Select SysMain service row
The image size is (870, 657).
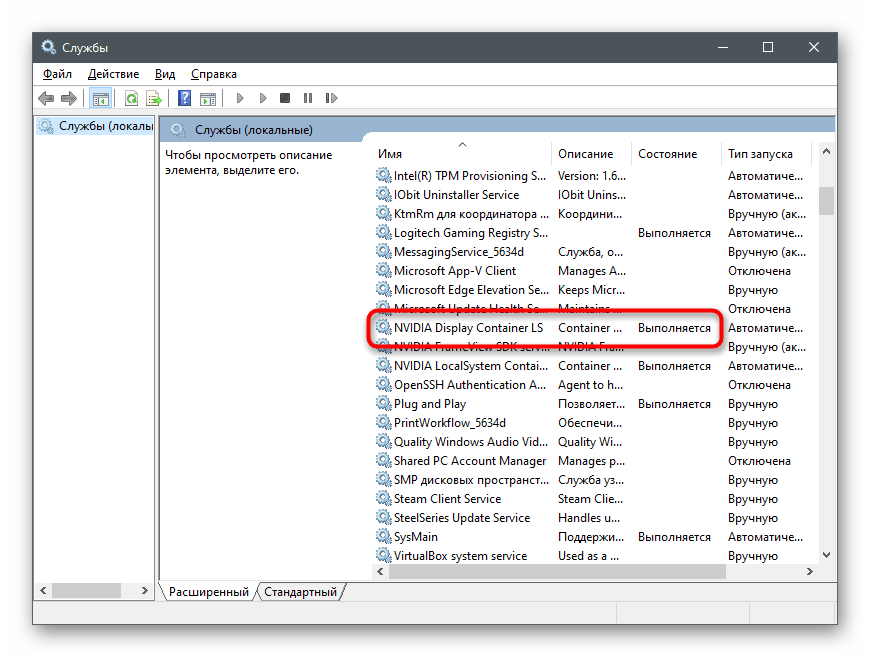(594, 537)
